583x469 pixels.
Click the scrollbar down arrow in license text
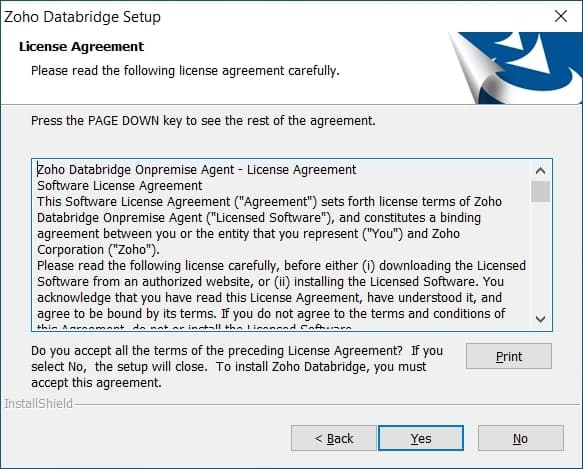(x=541, y=319)
